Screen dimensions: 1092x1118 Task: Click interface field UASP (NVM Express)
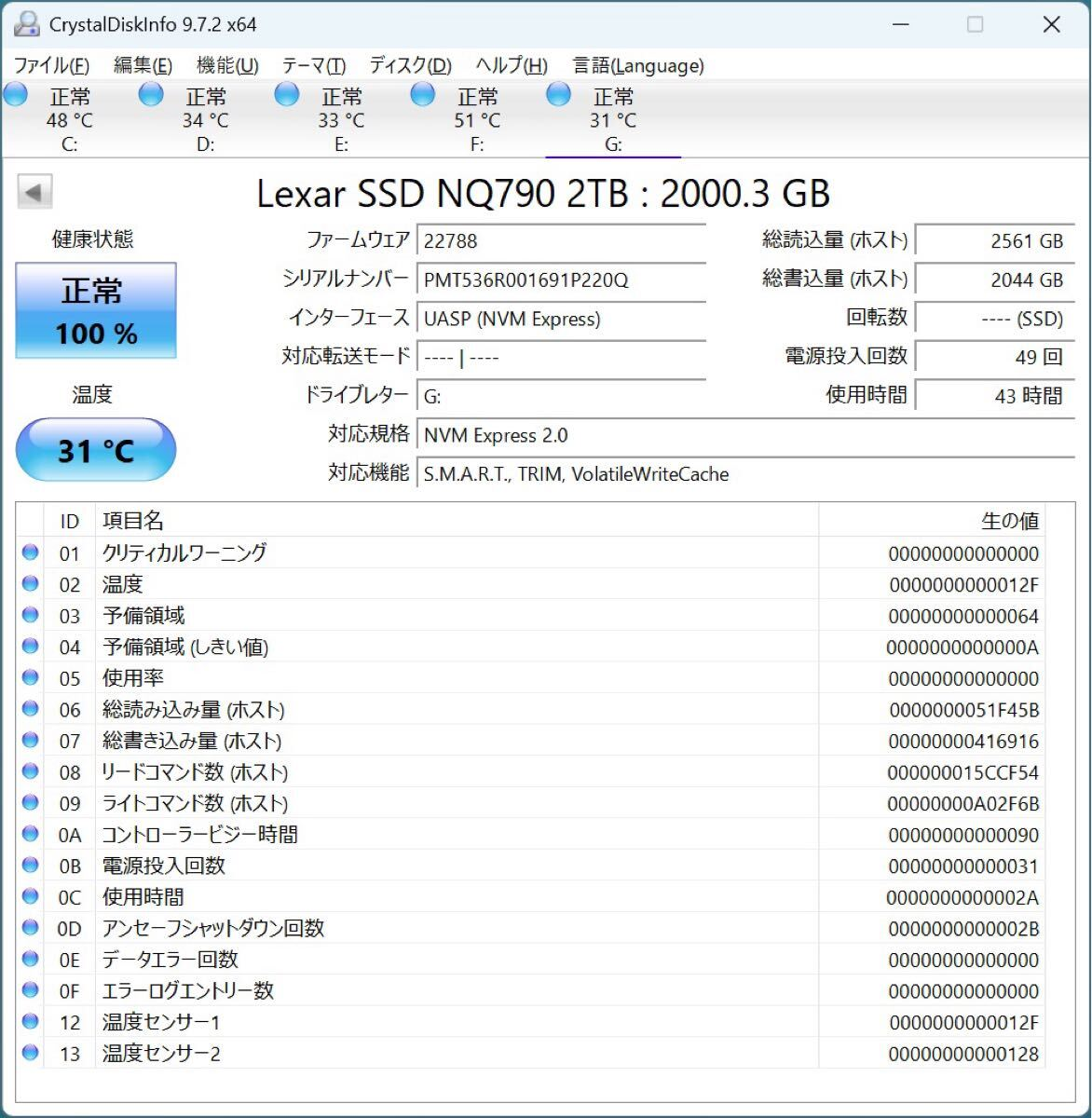pos(561,319)
